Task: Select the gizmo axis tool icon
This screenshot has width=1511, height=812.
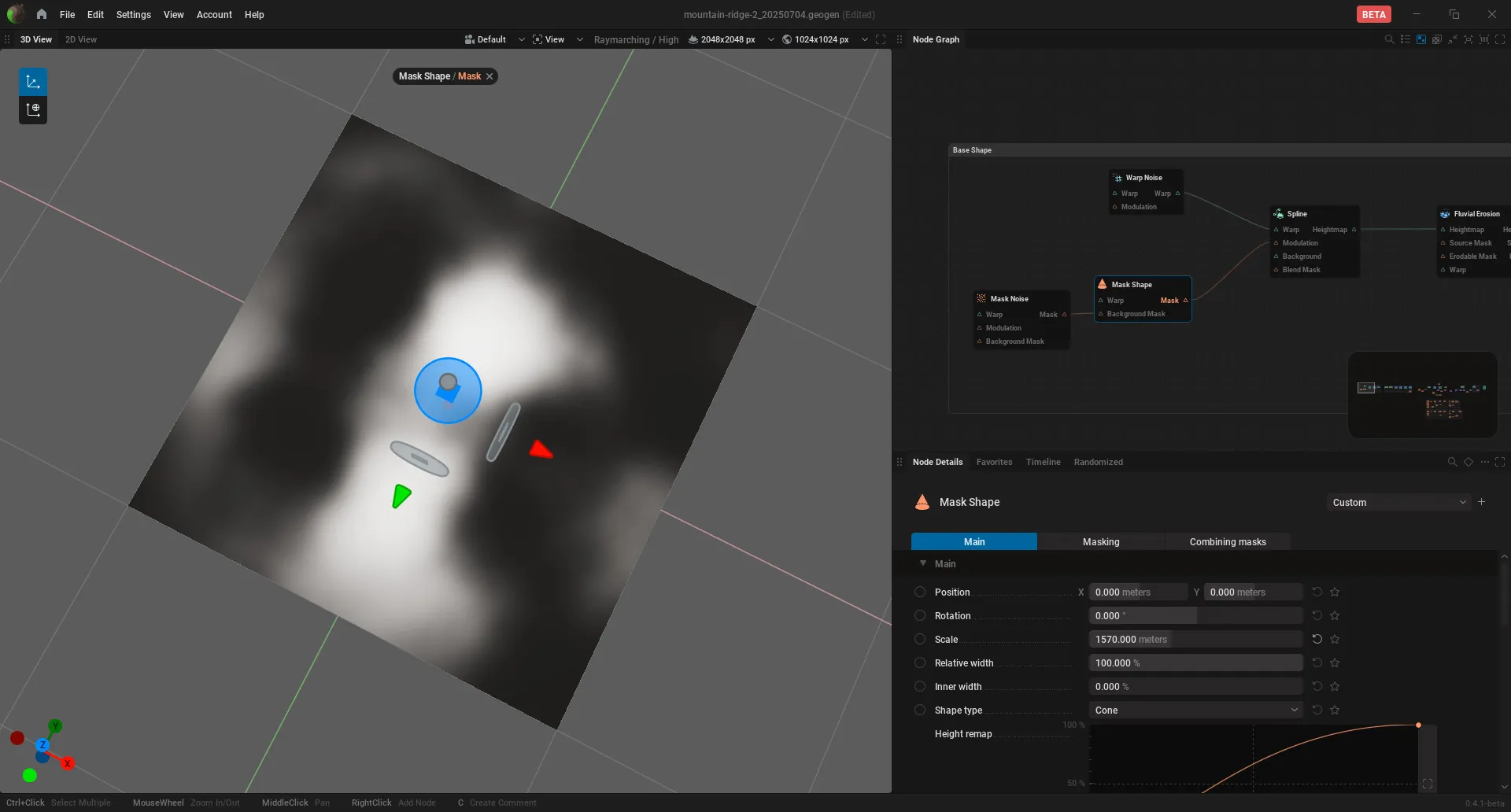Action: click(x=33, y=82)
